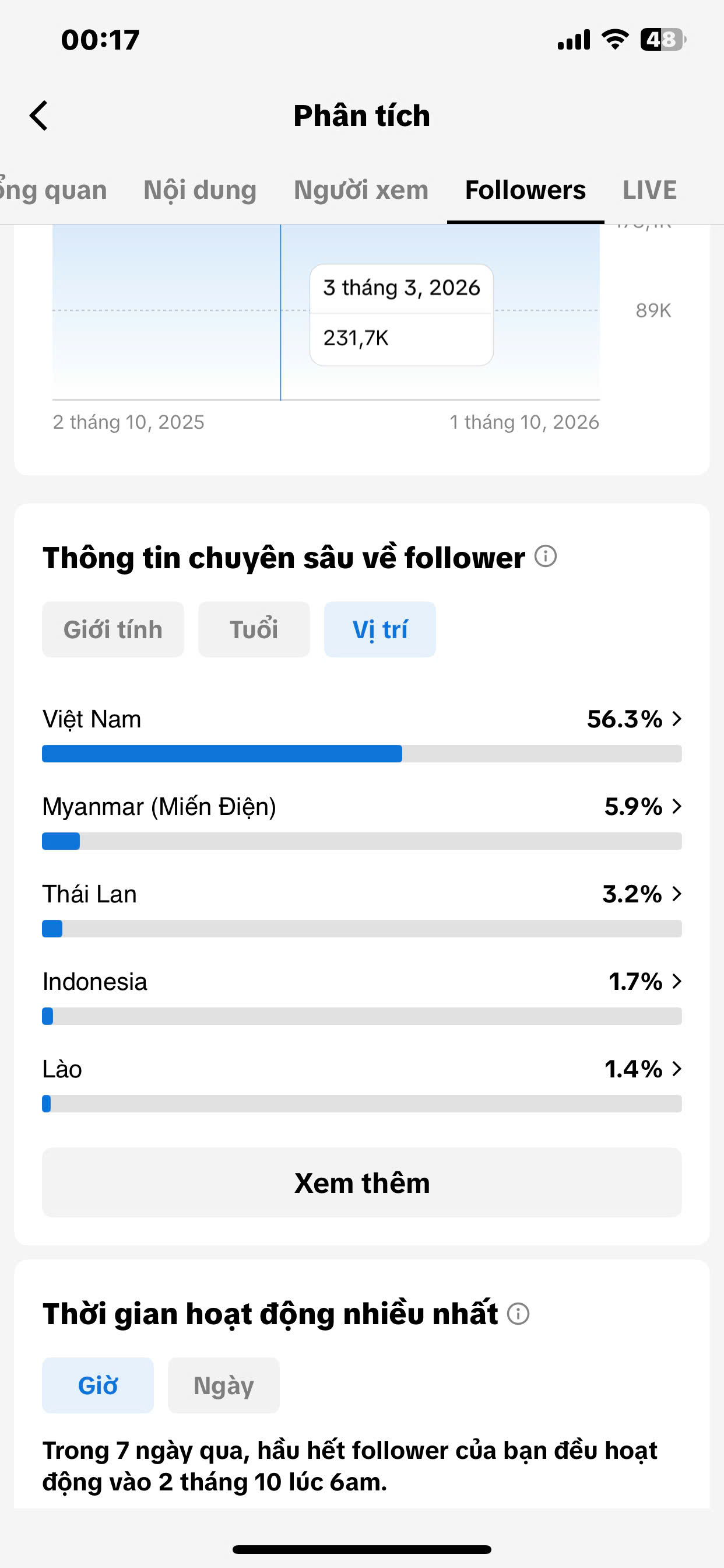Tap the back arrow icon

[38, 116]
